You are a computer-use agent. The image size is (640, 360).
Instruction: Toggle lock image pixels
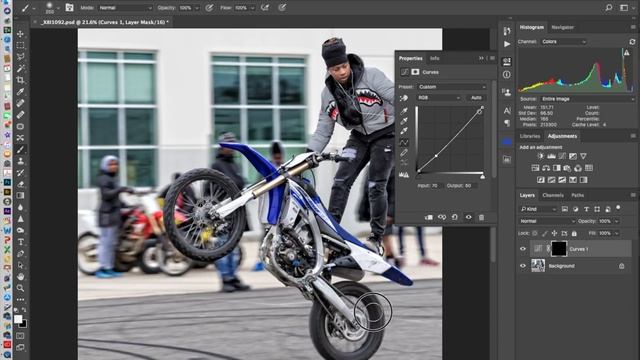tap(544, 233)
